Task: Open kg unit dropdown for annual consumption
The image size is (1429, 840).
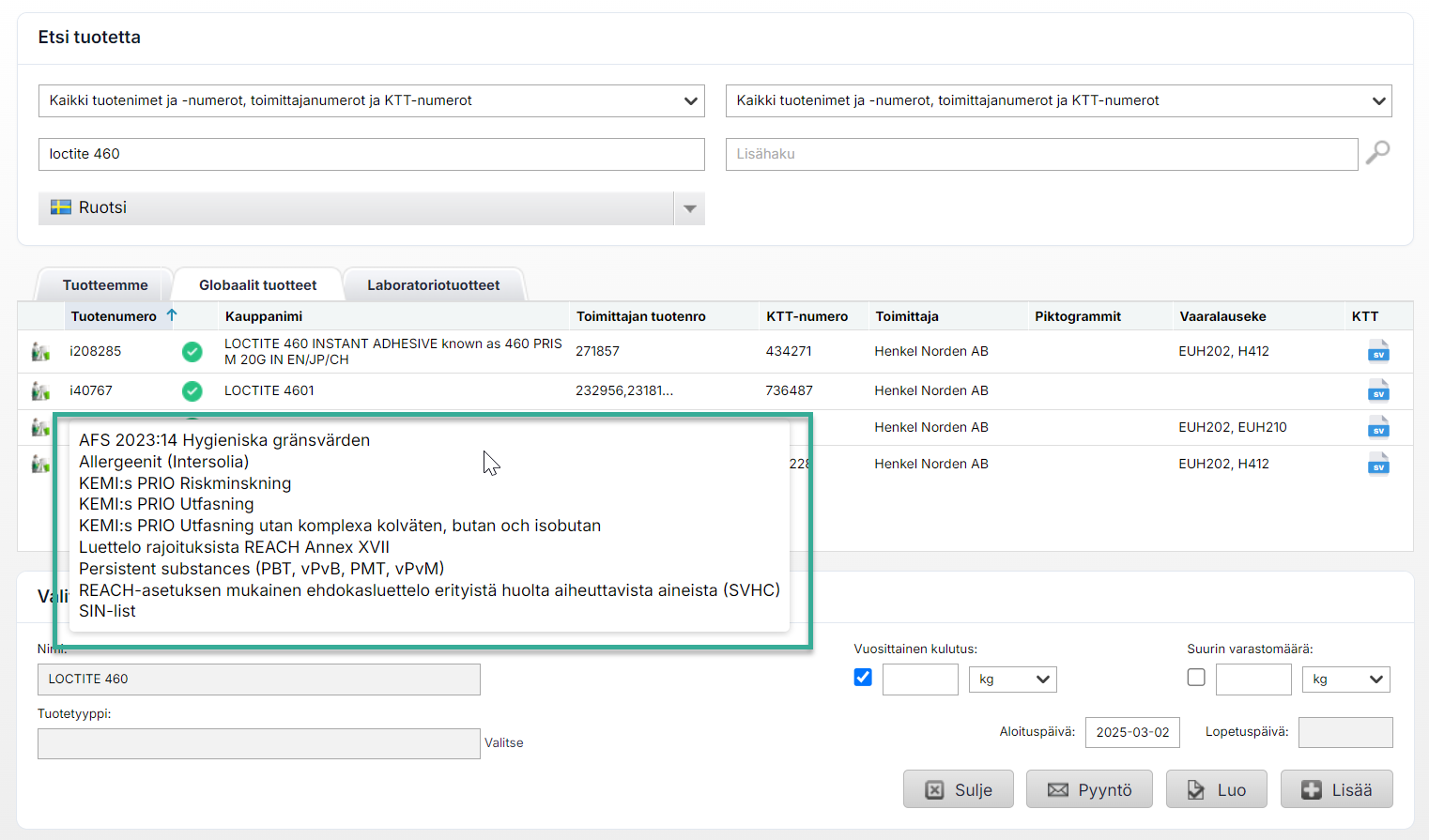Action: click(x=1012, y=680)
